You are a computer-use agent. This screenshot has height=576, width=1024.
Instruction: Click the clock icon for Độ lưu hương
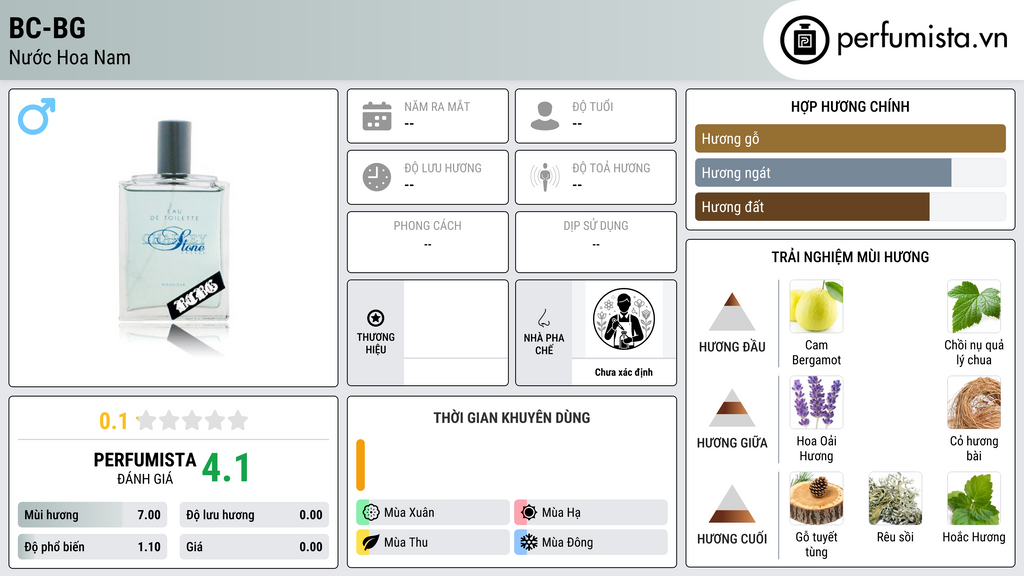pyautogui.click(x=377, y=177)
